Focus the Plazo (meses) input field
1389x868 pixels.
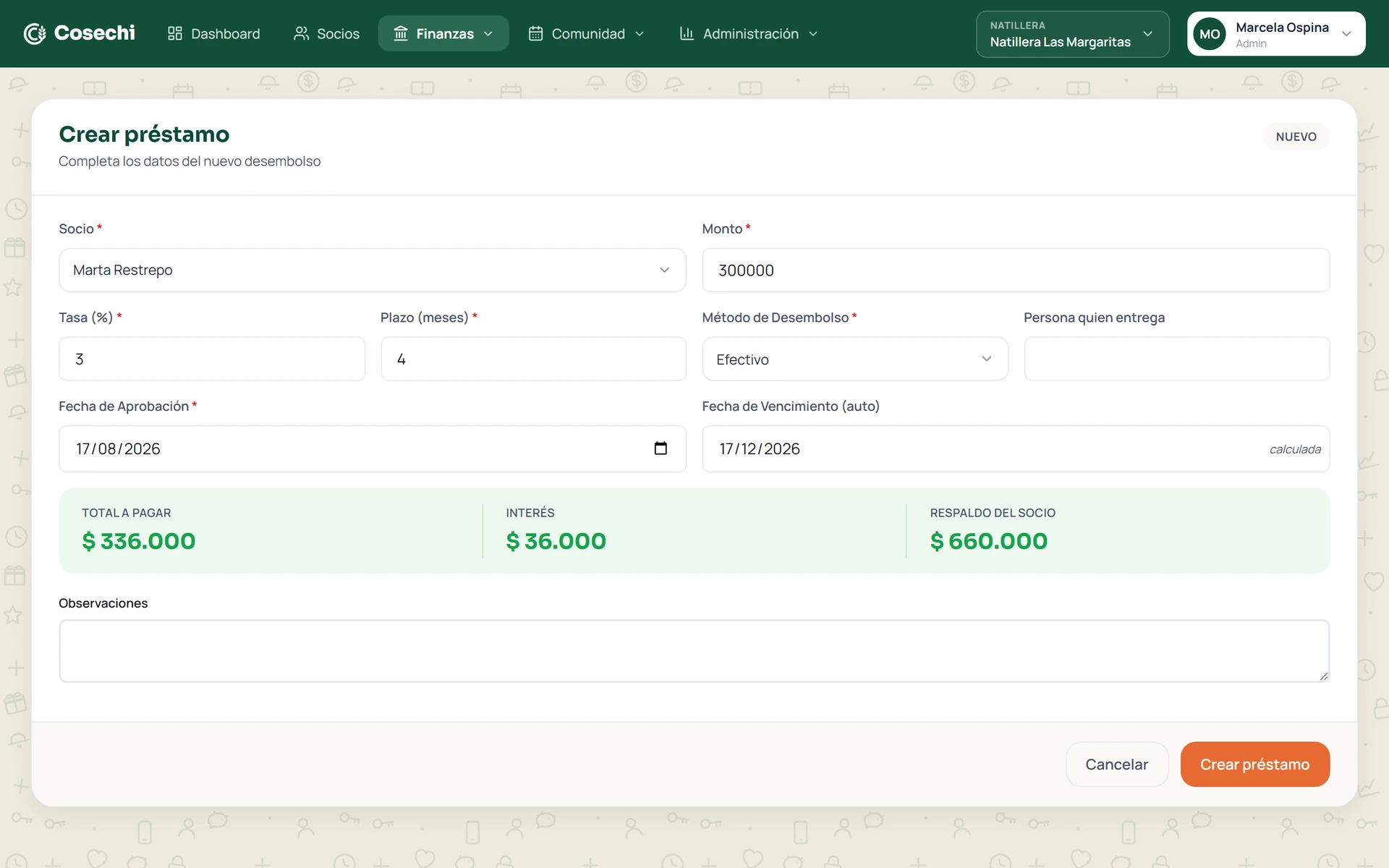[533, 359]
